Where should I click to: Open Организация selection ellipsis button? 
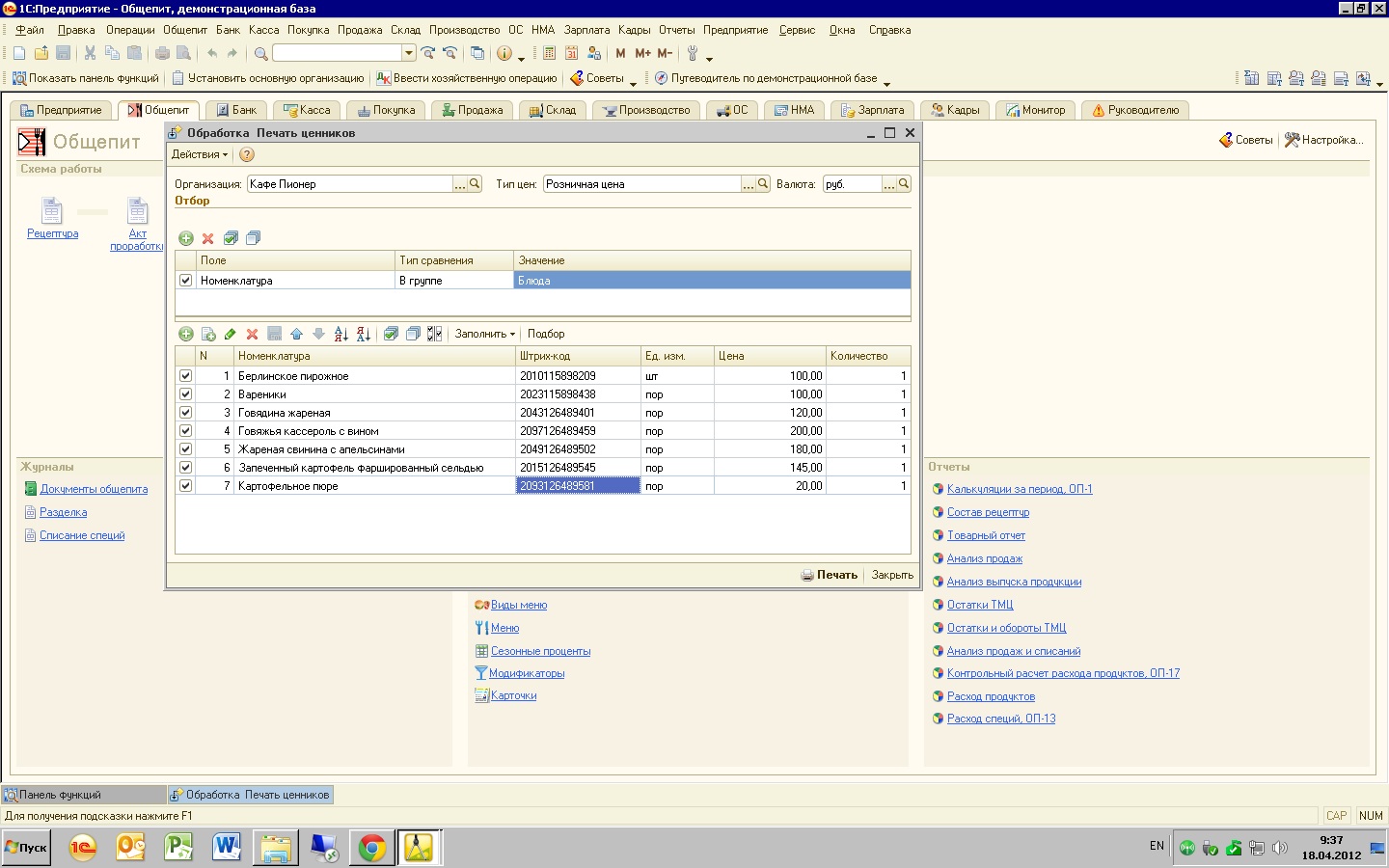pyautogui.click(x=460, y=184)
